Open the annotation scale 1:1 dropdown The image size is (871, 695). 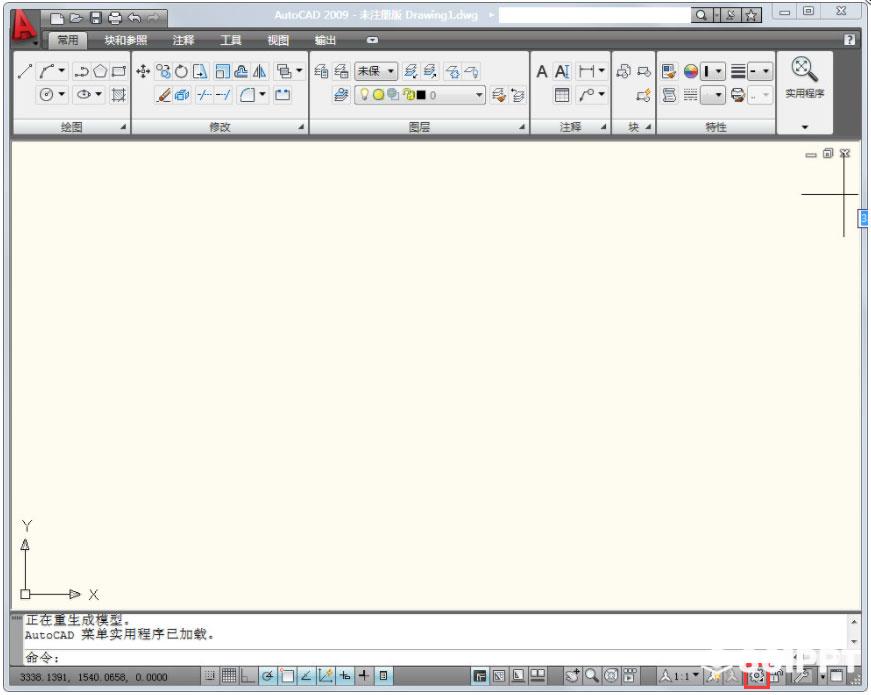(695, 676)
